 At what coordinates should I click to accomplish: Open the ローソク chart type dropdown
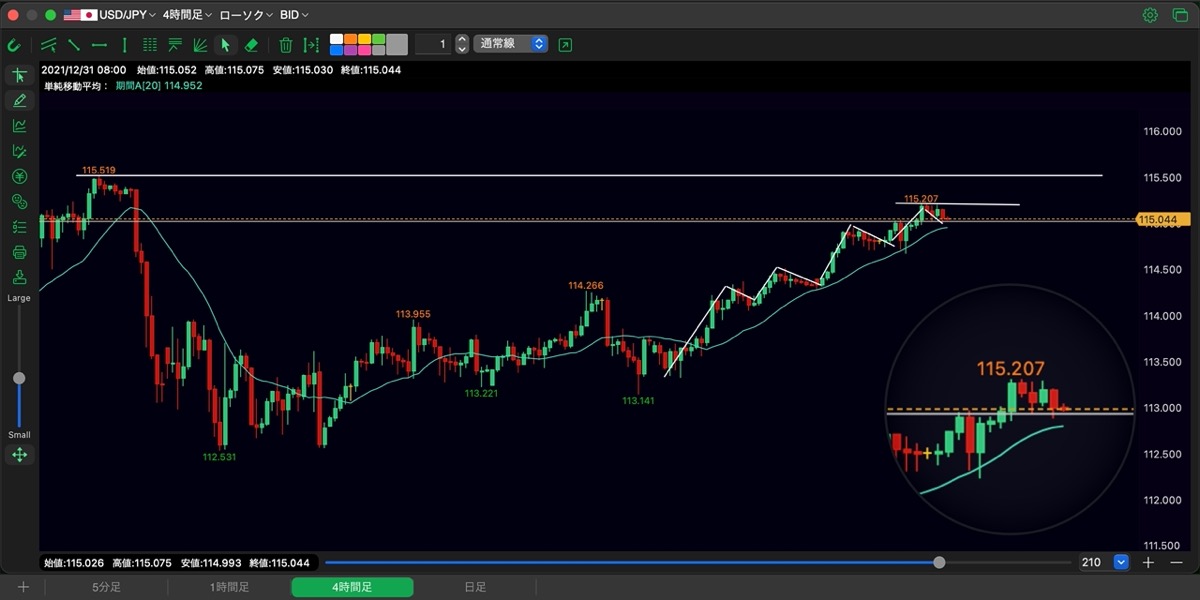[x=245, y=15]
